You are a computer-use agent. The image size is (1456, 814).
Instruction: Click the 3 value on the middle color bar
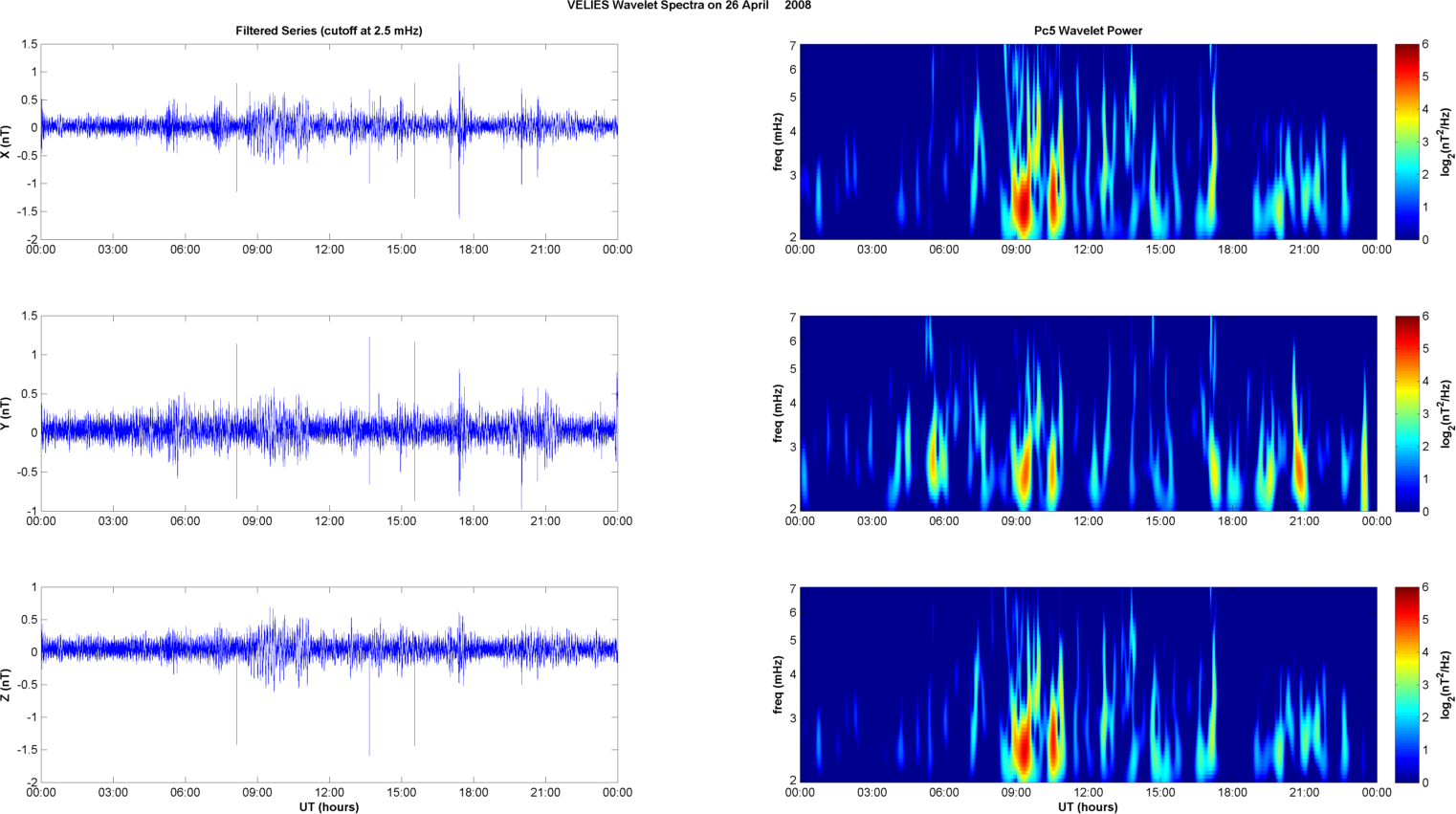1425,413
